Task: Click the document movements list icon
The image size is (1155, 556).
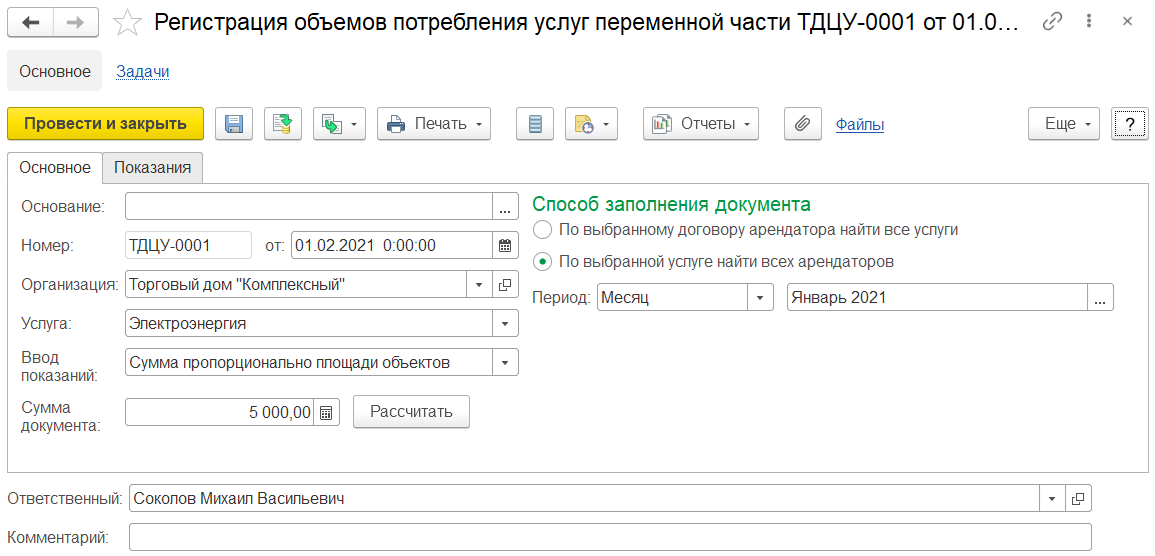Action: pyautogui.click(x=535, y=124)
